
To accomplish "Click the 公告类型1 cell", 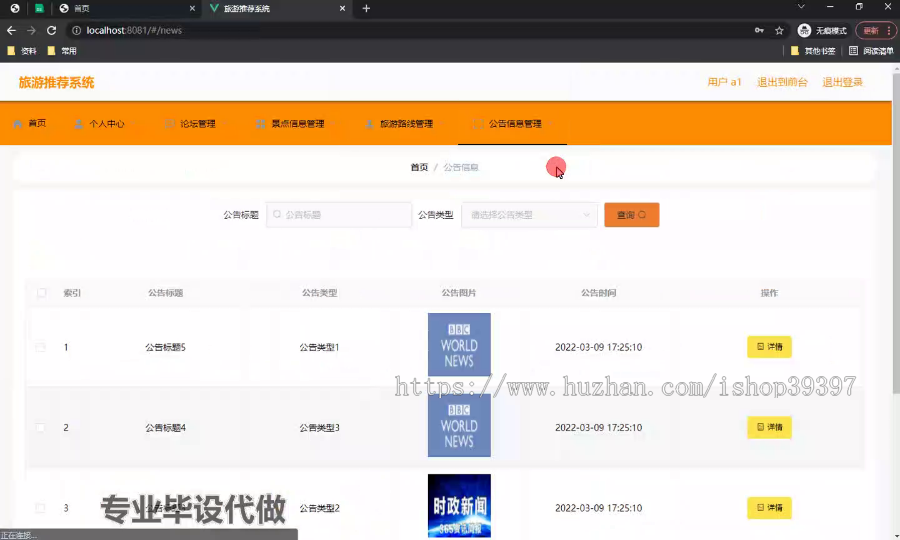I will click(x=319, y=347).
